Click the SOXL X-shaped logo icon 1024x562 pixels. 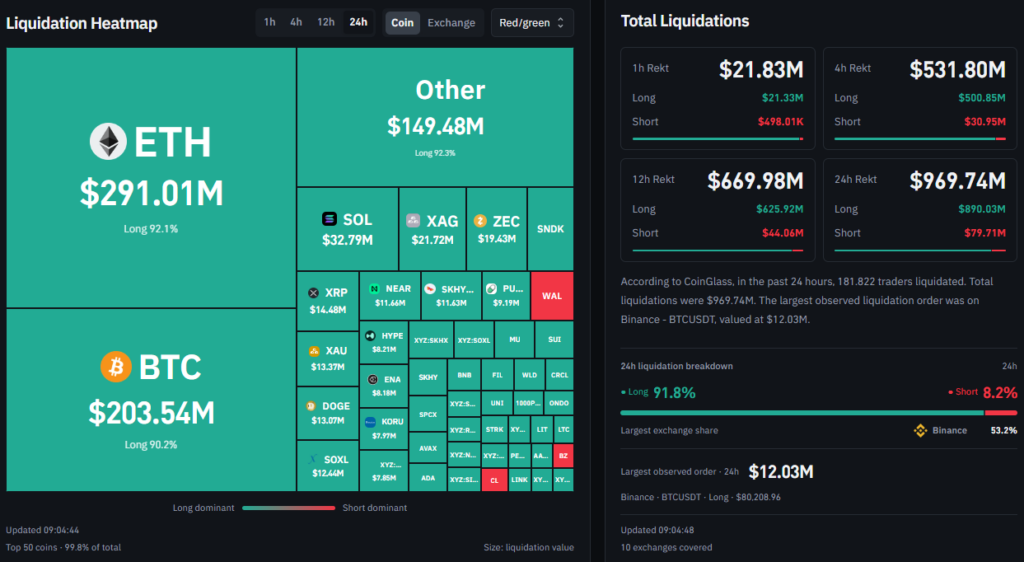(x=313, y=460)
